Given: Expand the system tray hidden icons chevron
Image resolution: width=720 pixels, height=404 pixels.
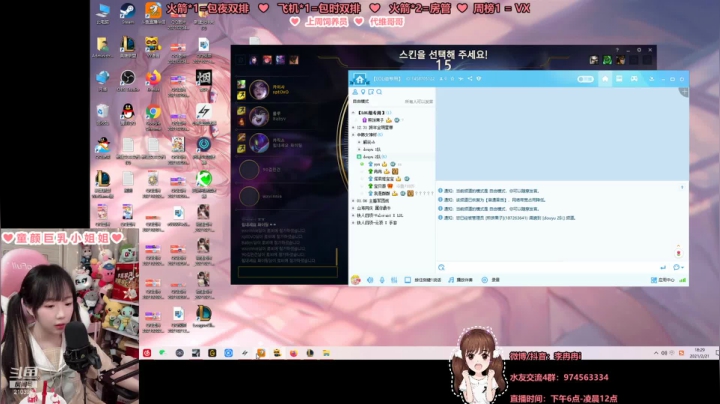Looking at the screenshot, I should tap(656, 353).
